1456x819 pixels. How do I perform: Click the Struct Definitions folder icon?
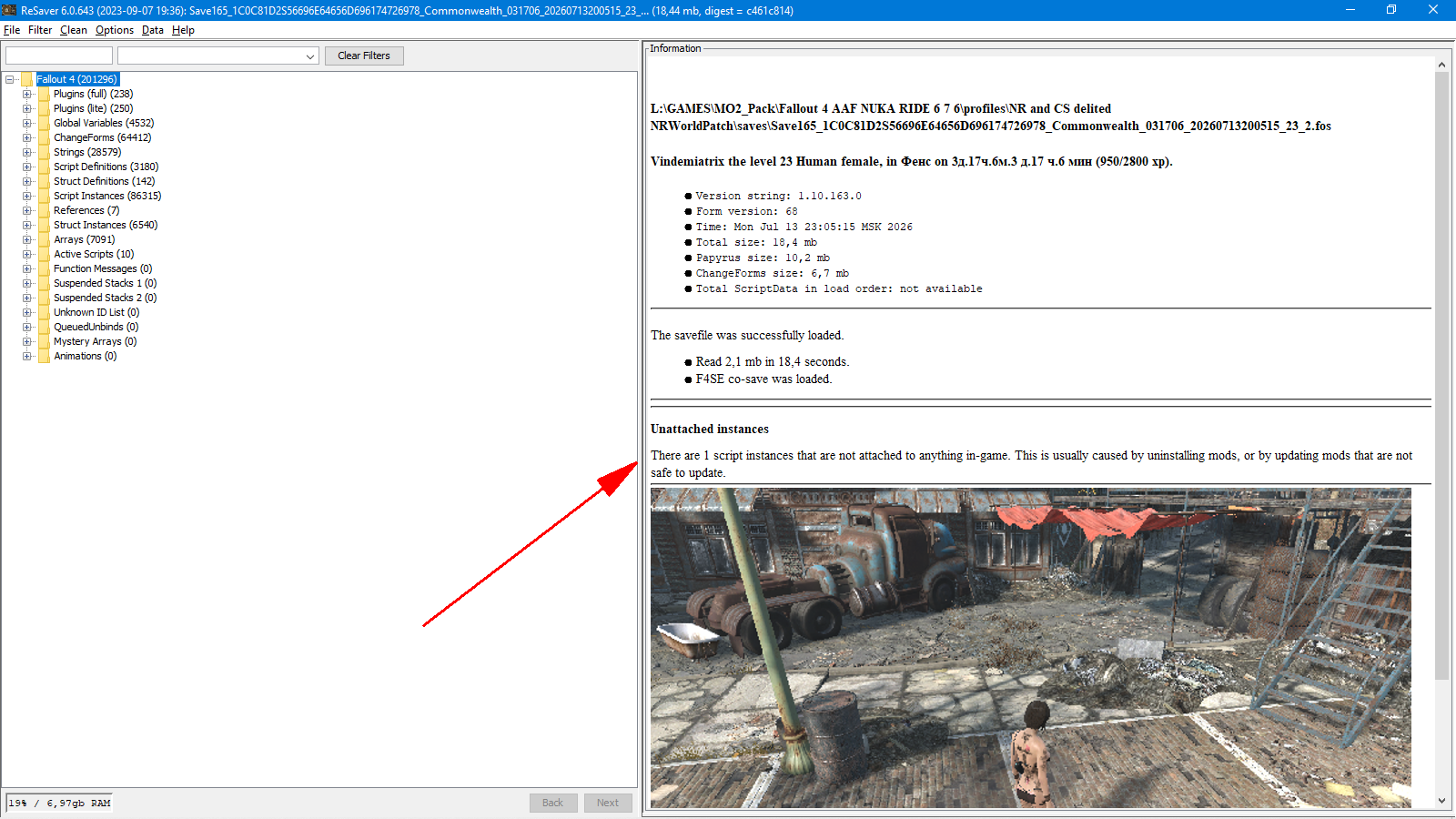(45, 181)
